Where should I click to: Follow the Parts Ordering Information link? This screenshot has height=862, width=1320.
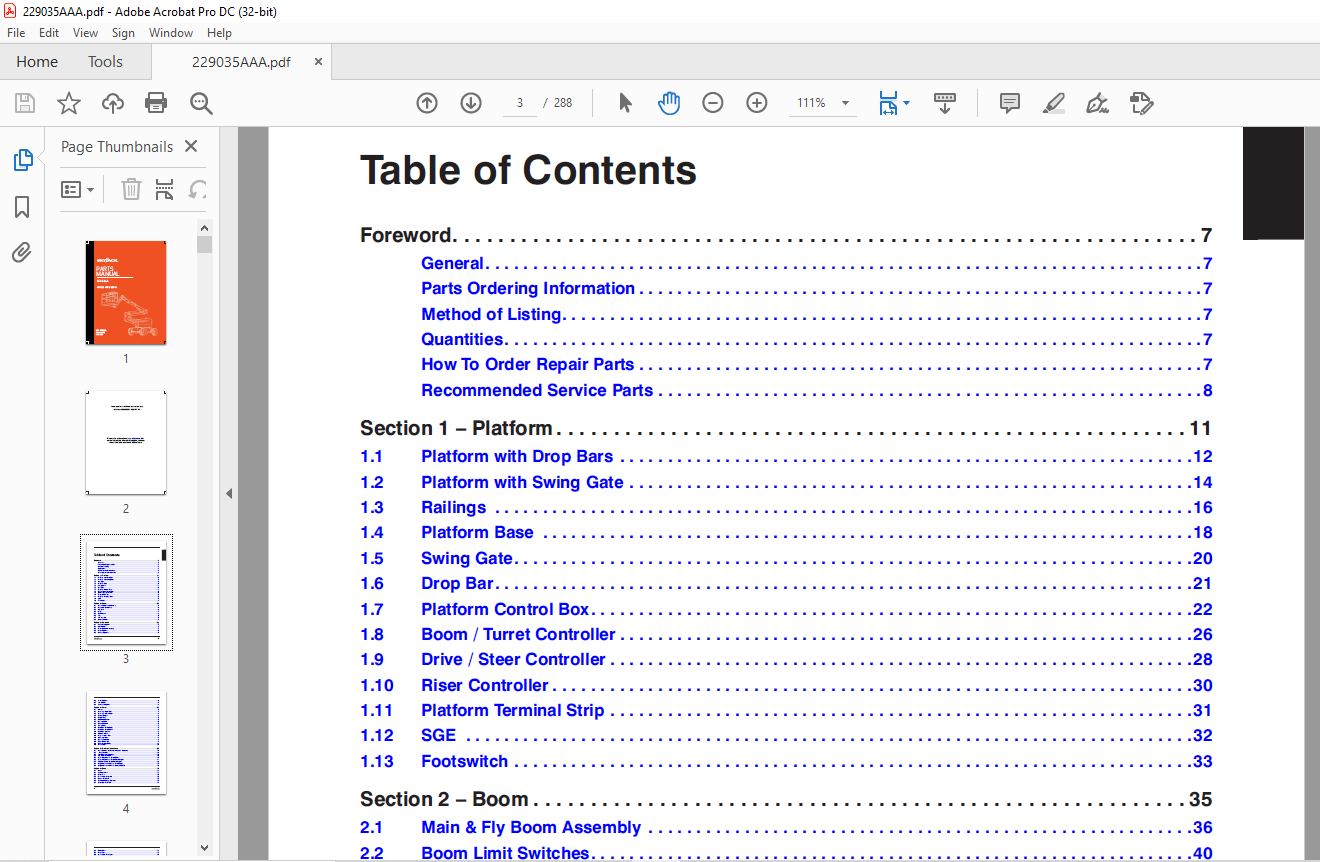528,289
